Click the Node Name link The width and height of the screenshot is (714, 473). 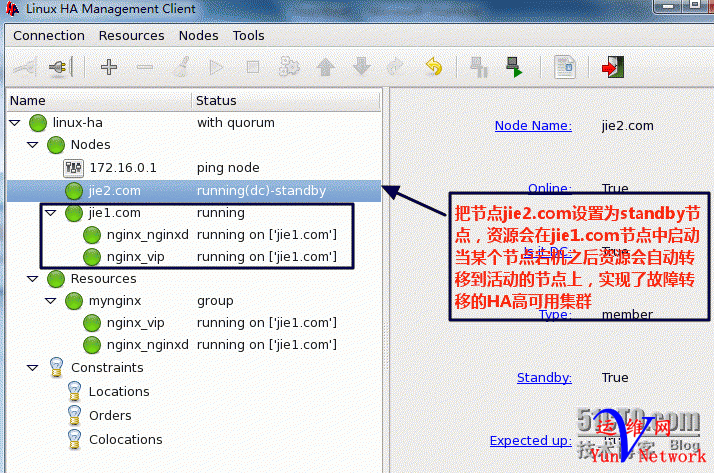[533, 126]
